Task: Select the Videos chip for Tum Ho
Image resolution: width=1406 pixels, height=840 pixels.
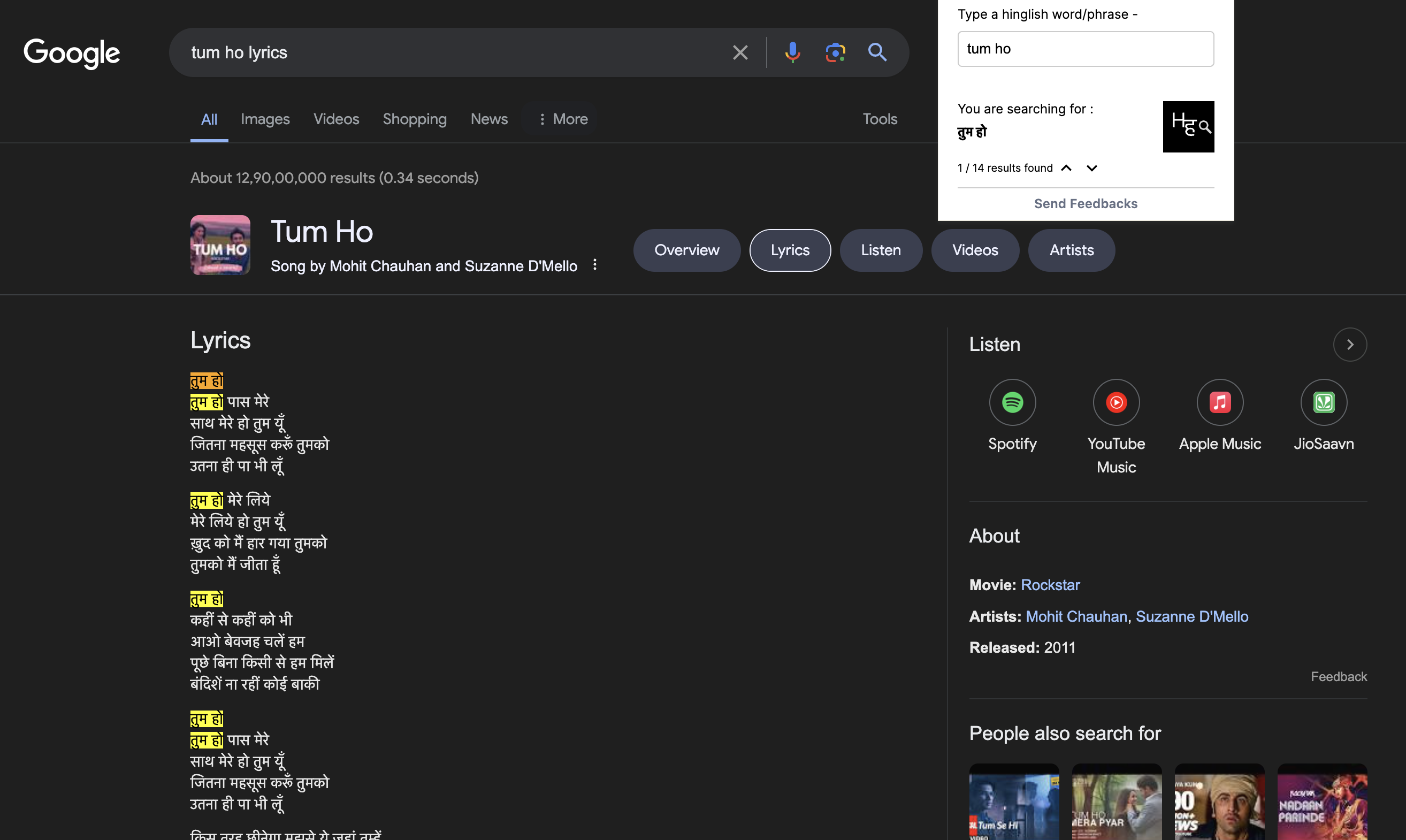Action: click(x=975, y=250)
